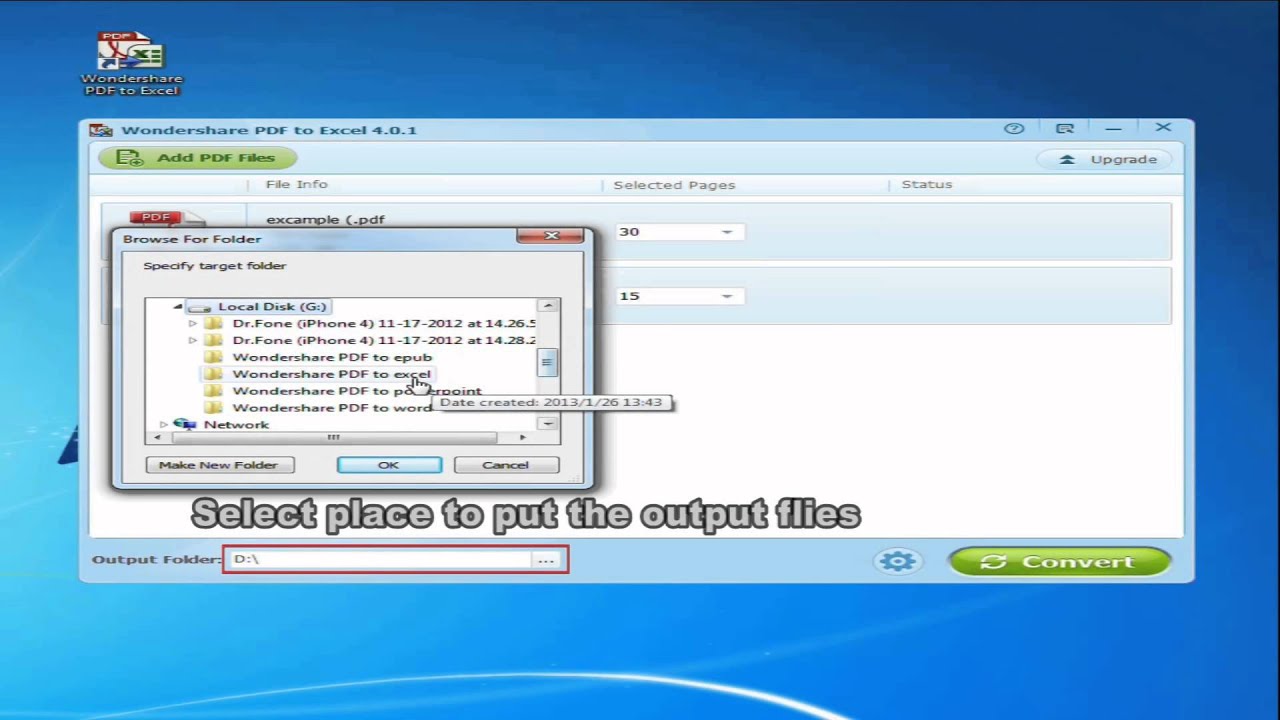Viewport: 1280px width, 720px height.
Task: Click the horizontal scroll right arrow
Action: 522,438
